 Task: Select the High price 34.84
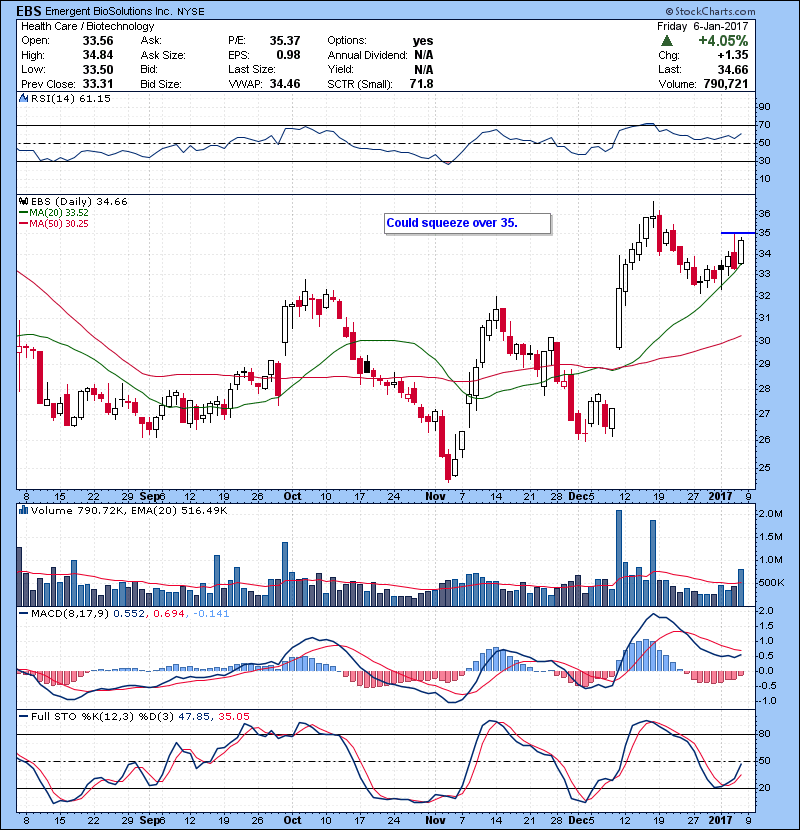coord(98,55)
